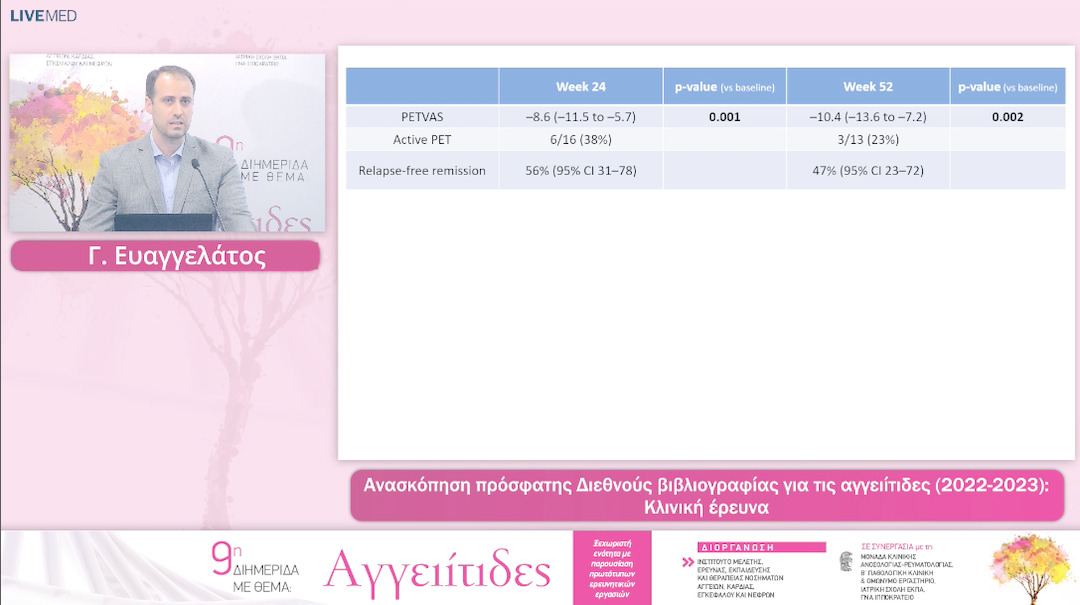
Task: Click the 0.001 p-value cell
Action: 724,117
